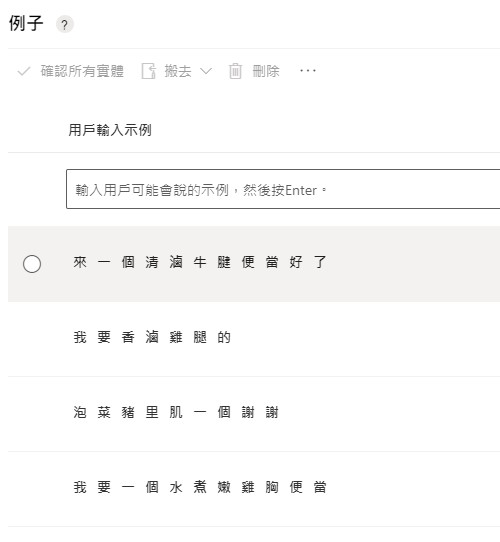The image size is (500, 542).
Task: Click the 確認所有實體 text button
Action: coord(82,71)
